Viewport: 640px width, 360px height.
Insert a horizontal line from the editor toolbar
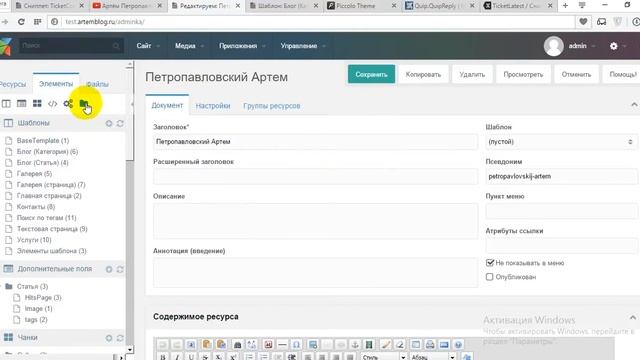coord(282,344)
